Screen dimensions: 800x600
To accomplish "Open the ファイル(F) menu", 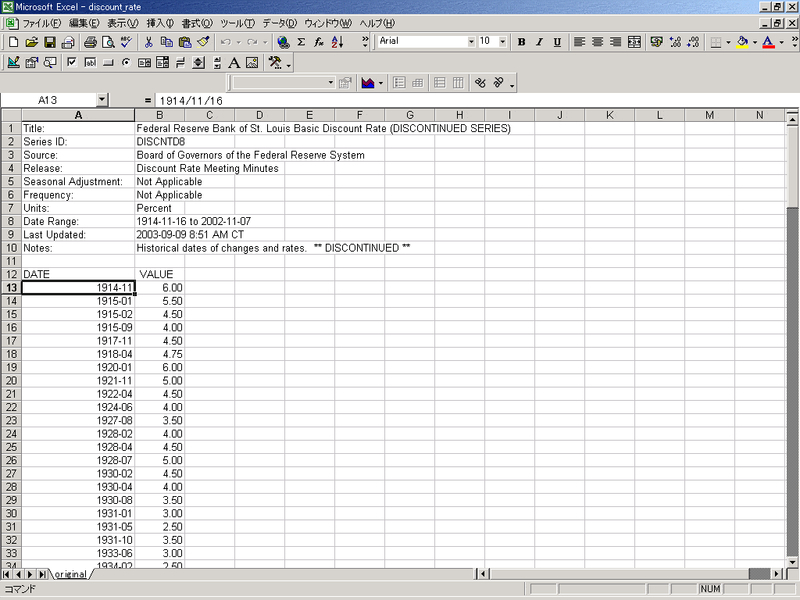I will 41,23.
